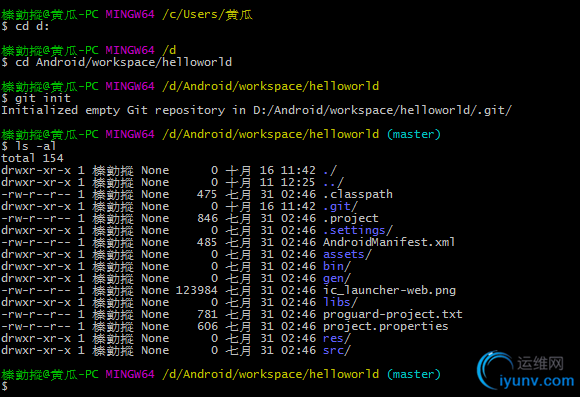The image size is (580, 397).
Task: Click the blue '.git/' directory entry
Action: [x=340, y=206]
